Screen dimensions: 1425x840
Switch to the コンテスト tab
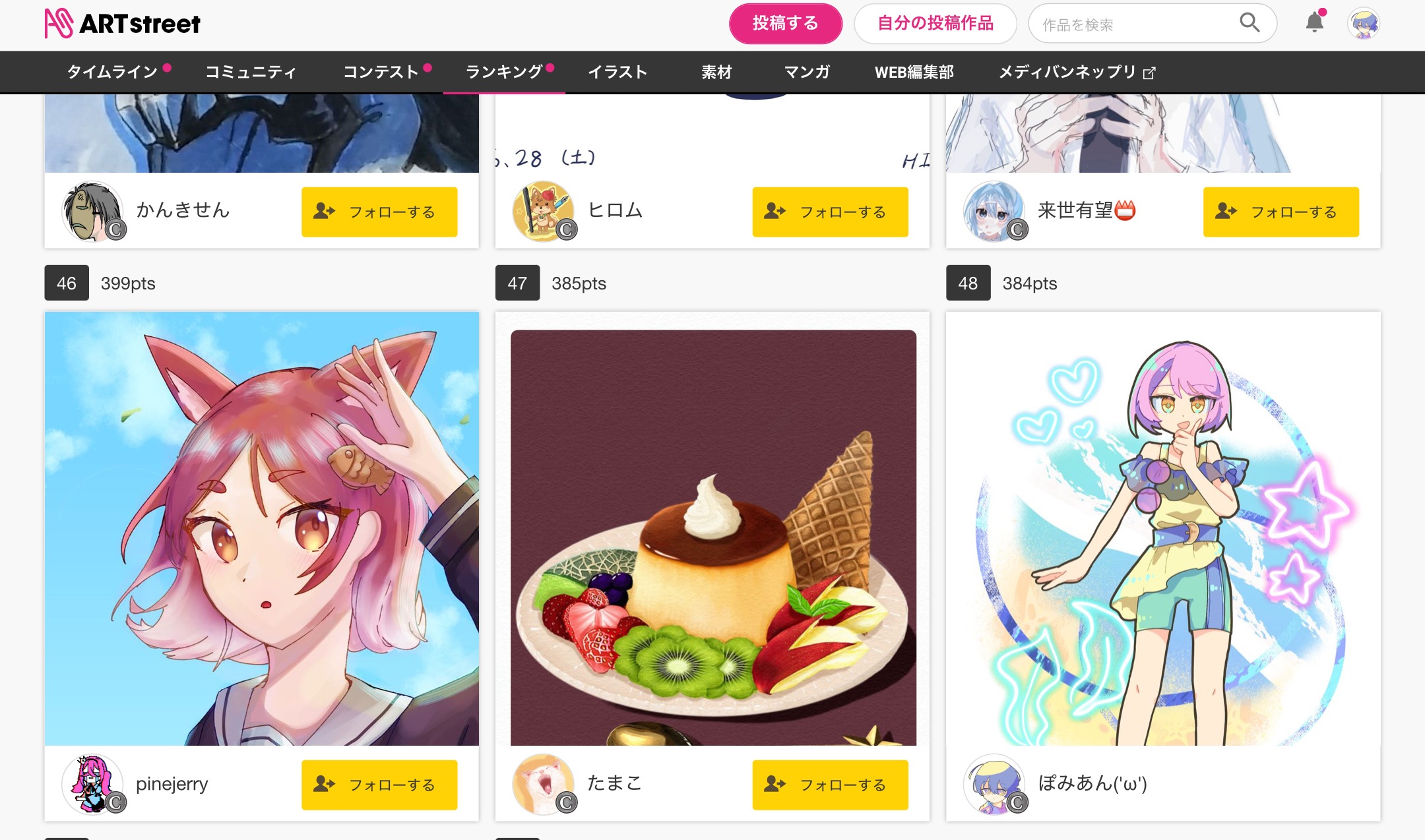(x=381, y=72)
